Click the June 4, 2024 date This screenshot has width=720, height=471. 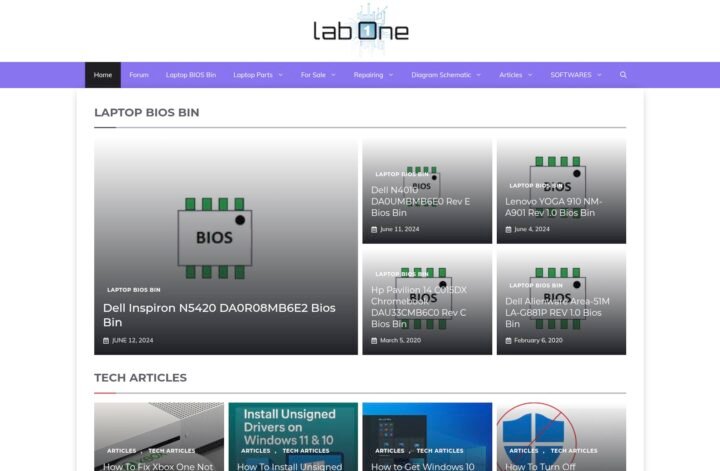(x=532, y=230)
